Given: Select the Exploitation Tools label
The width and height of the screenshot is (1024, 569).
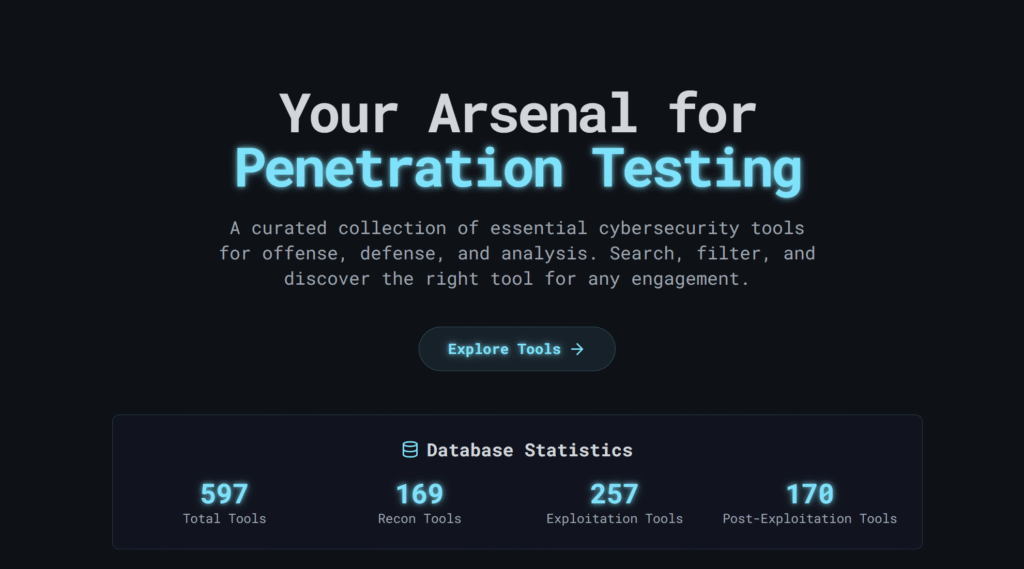Looking at the screenshot, I should pos(615,519).
